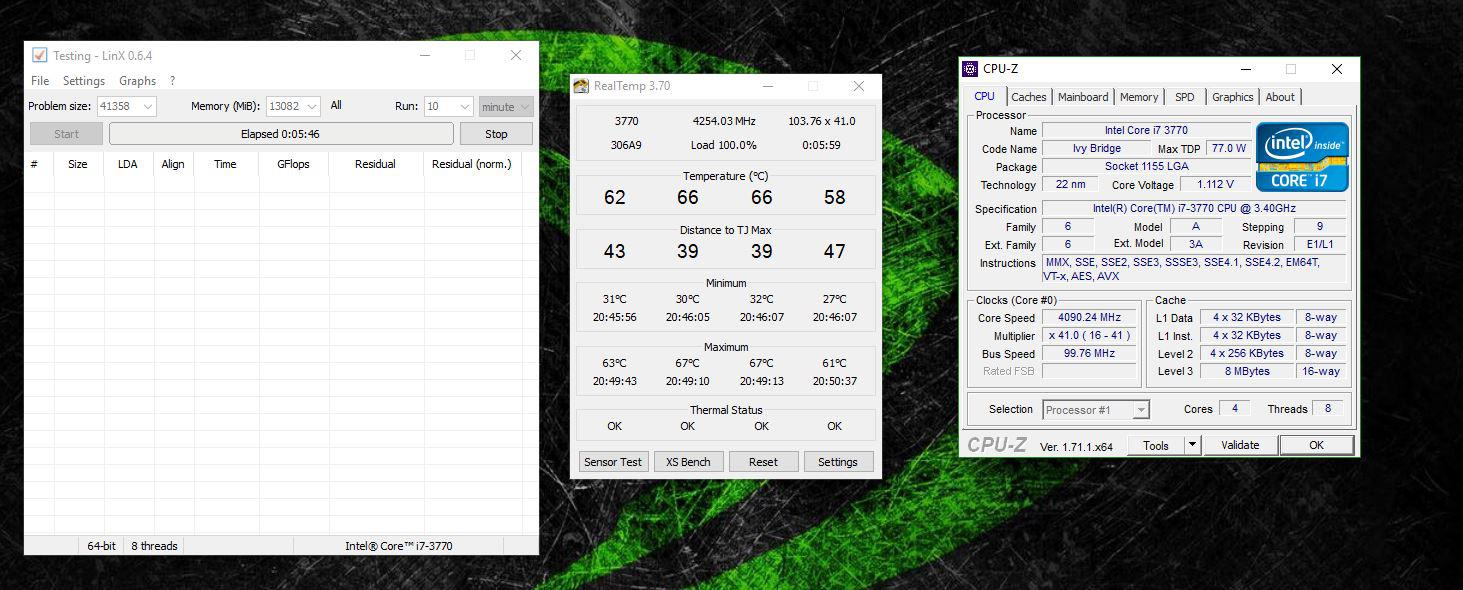Image resolution: width=1463 pixels, height=590 pixels.
Task: Open the Settings menu in LinX
Action: 84,81
